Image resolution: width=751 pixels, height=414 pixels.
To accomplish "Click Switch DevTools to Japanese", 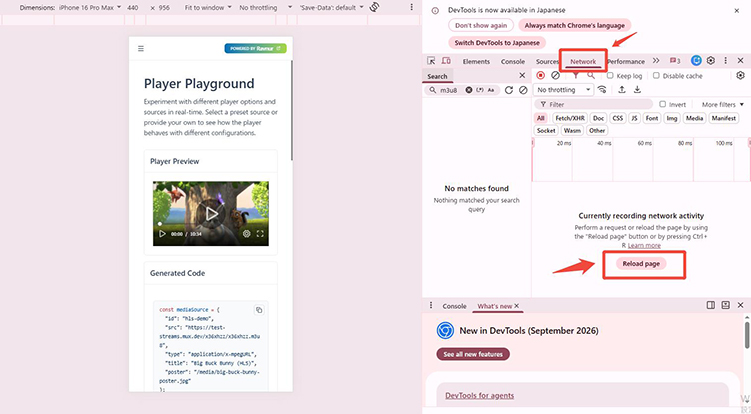I will point(497,43).
